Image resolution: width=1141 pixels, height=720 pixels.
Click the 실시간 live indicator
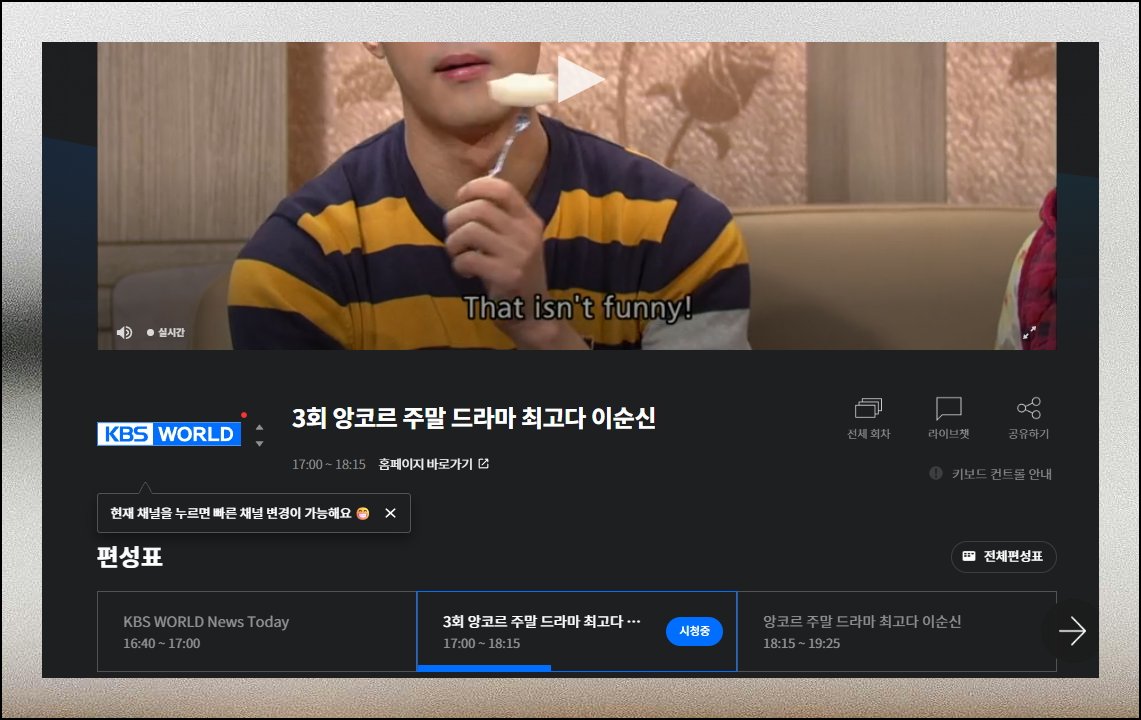pyautogui.click(x=166, y=333)
